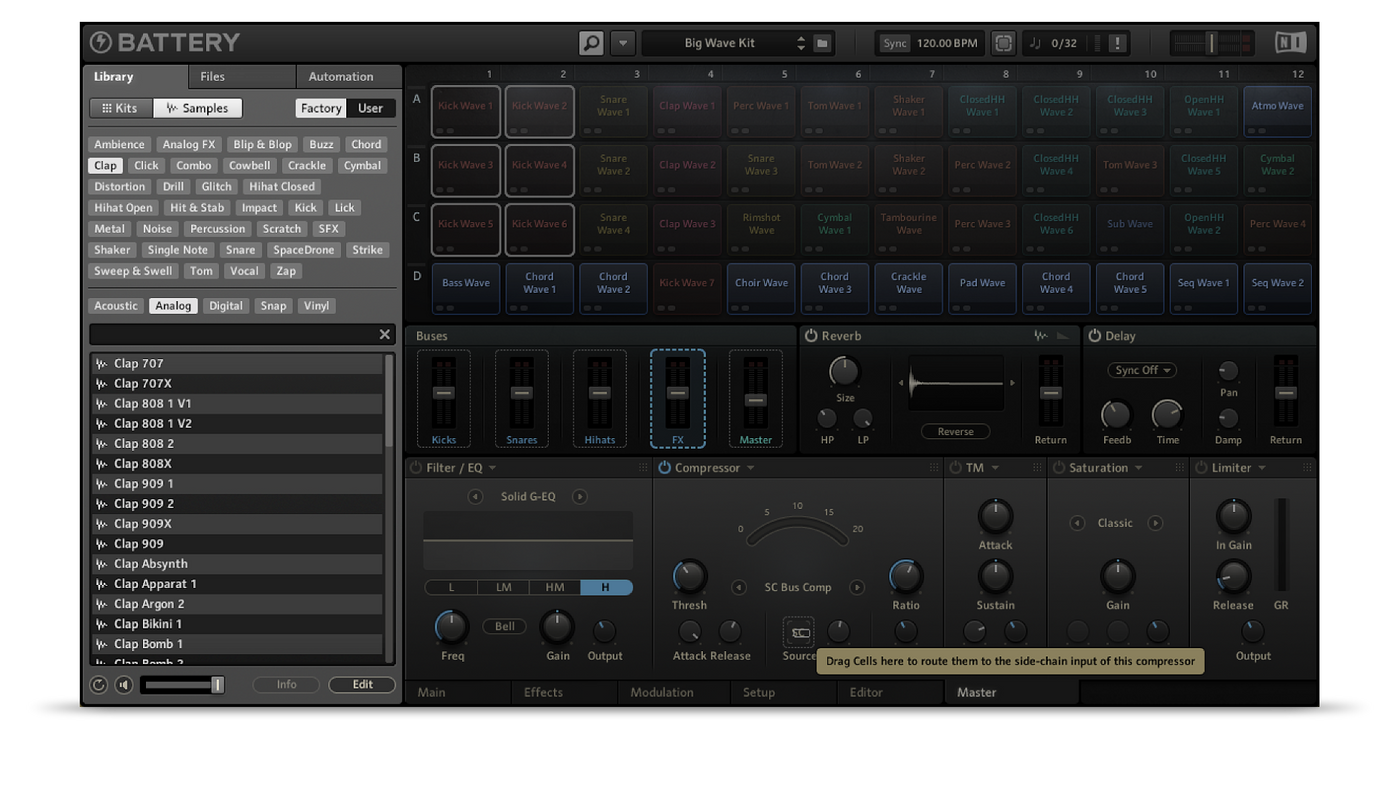Click the Kits grid view button

(121, 108)
